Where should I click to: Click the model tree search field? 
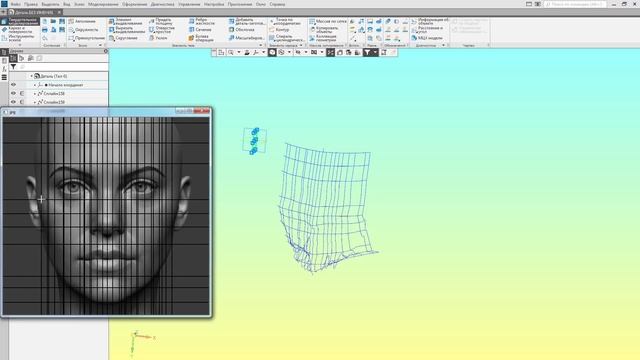63,67
